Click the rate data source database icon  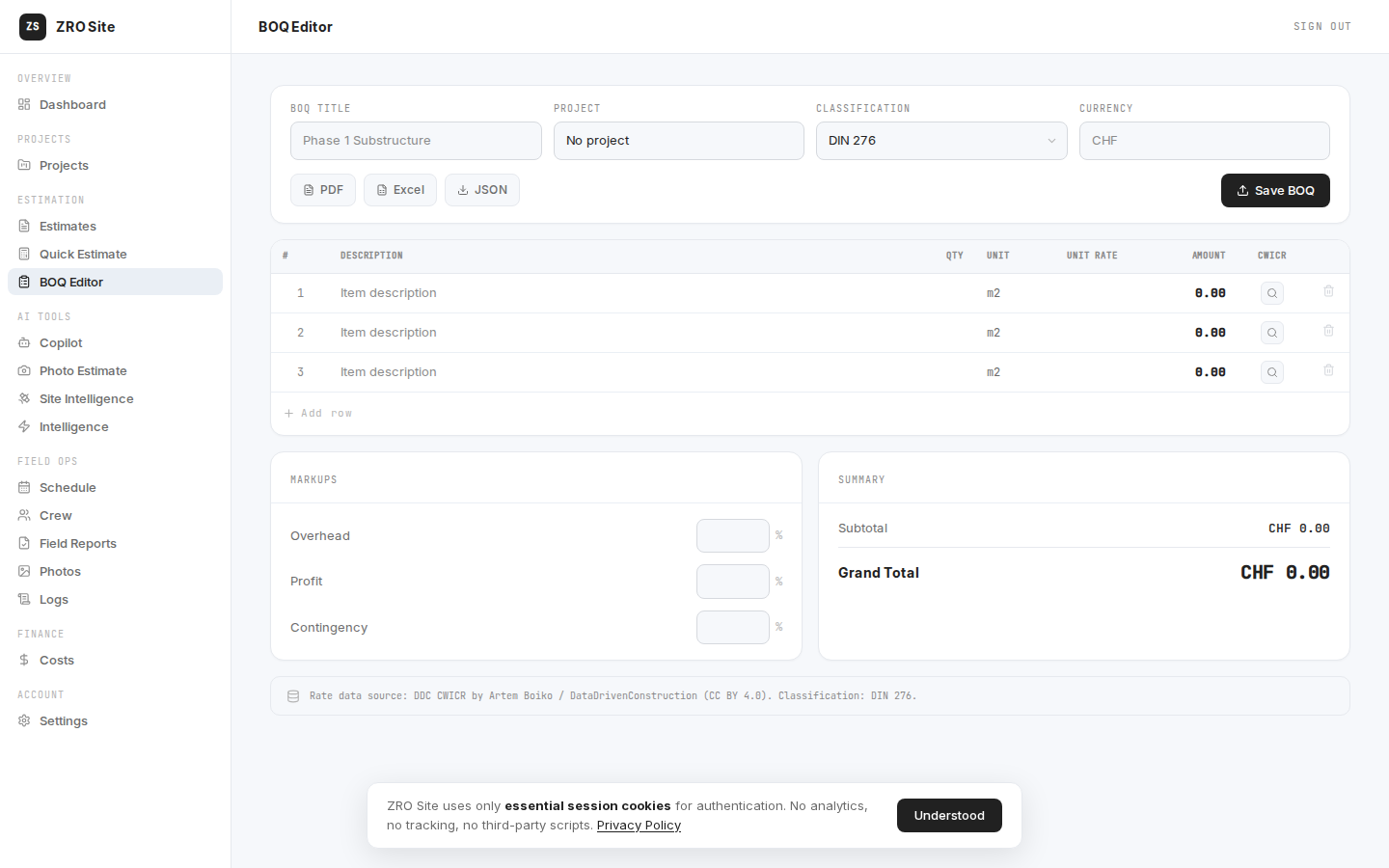[x=293, y=696]
